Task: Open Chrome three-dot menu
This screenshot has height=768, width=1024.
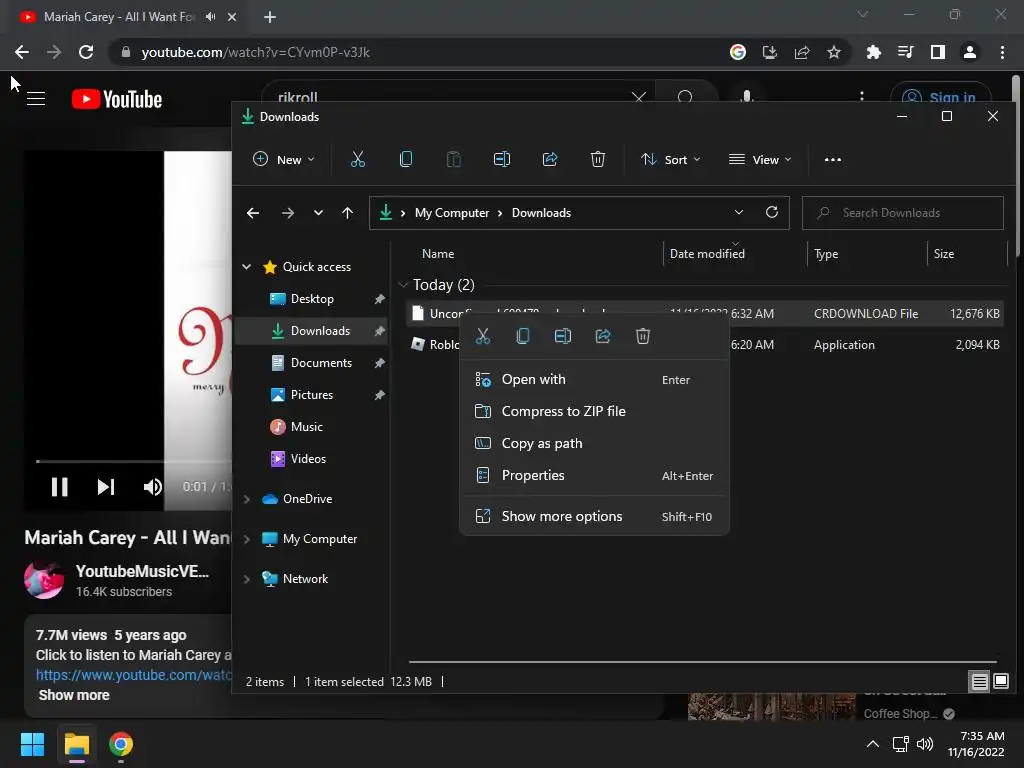Action: pyautogui.click(x=1002, y=52)
